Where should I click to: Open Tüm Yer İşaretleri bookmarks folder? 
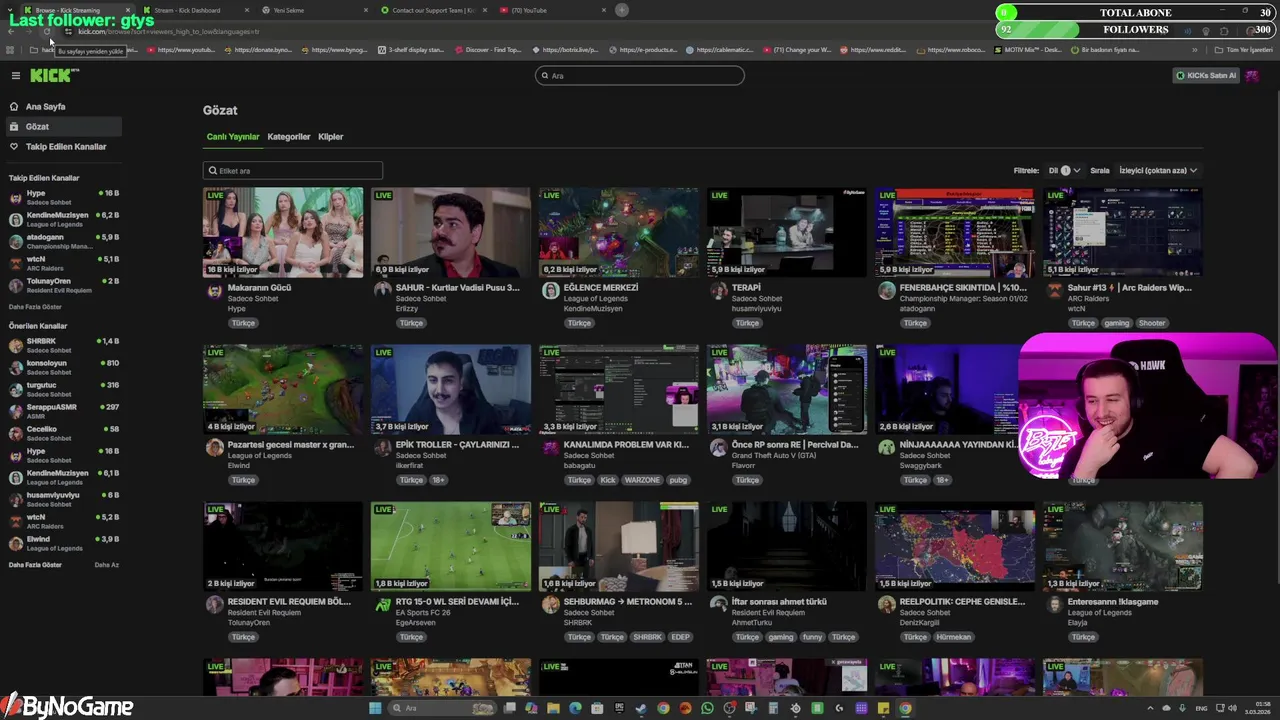click(1243, 49)
